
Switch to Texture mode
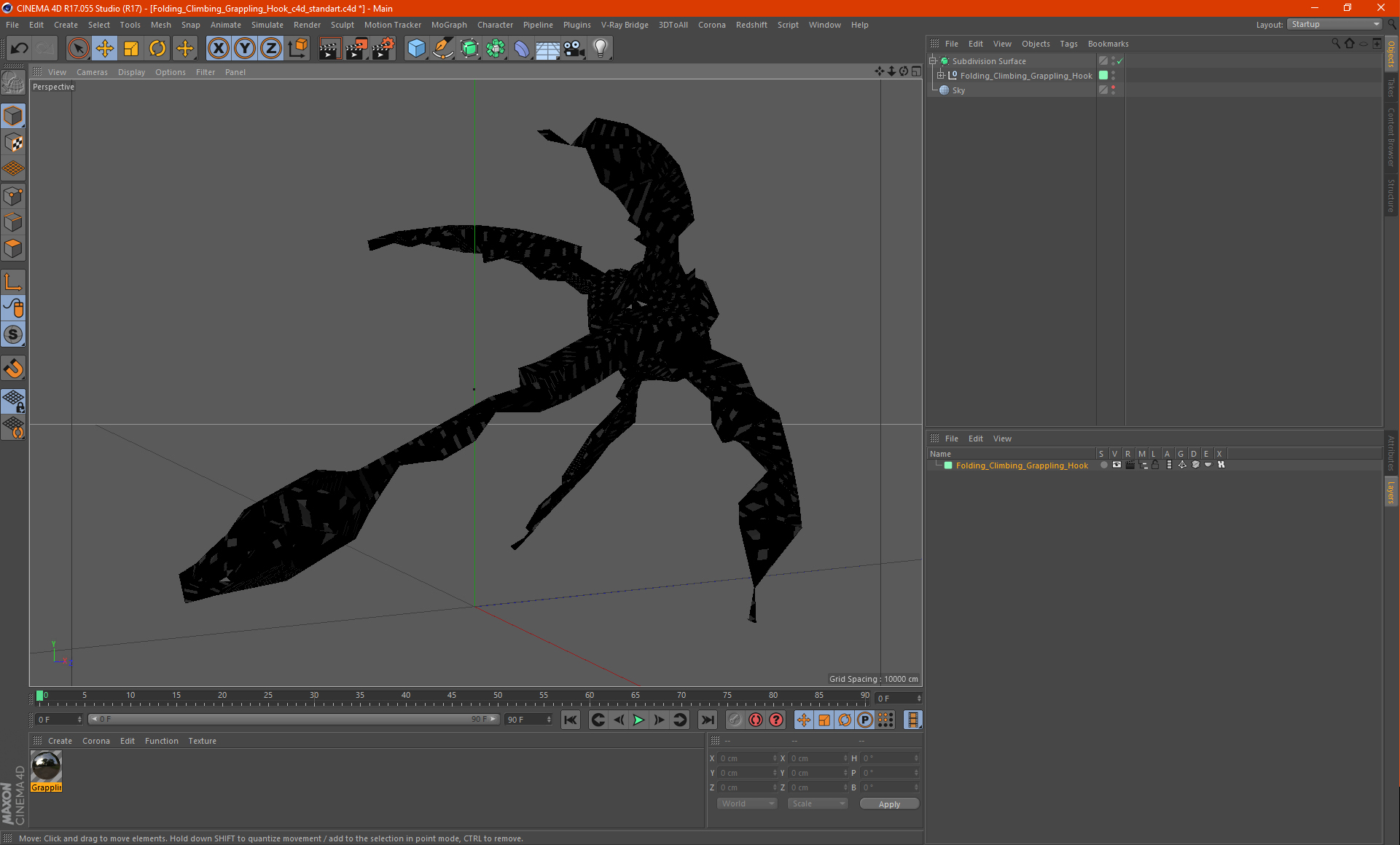coord(13,143)
